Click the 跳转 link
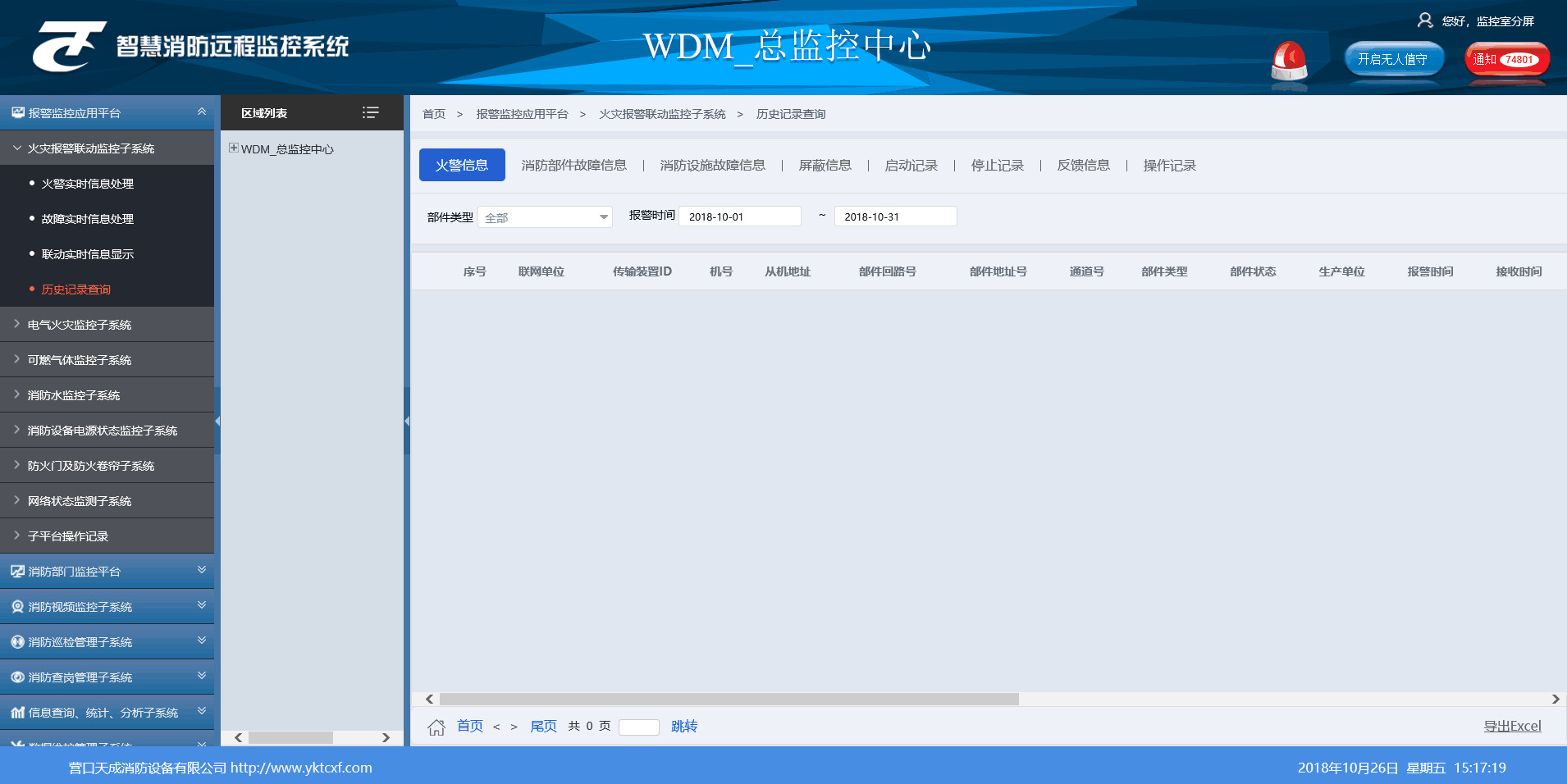The image size is (1567, 784). tap(684, 727)
